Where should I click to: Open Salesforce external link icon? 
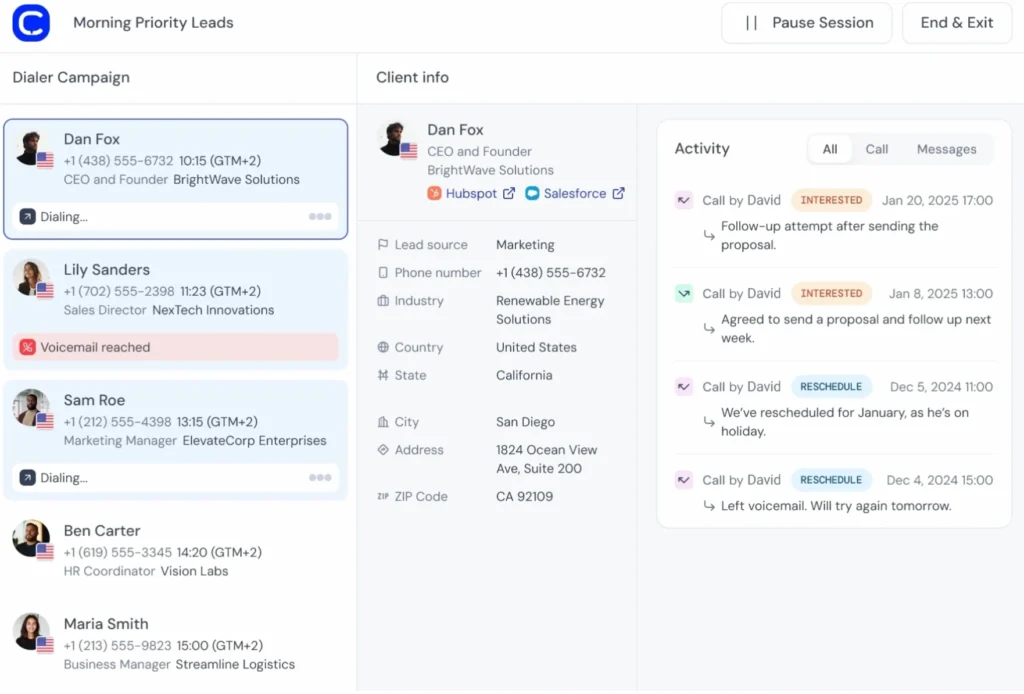pyautogui.click(x=618, y=194)
